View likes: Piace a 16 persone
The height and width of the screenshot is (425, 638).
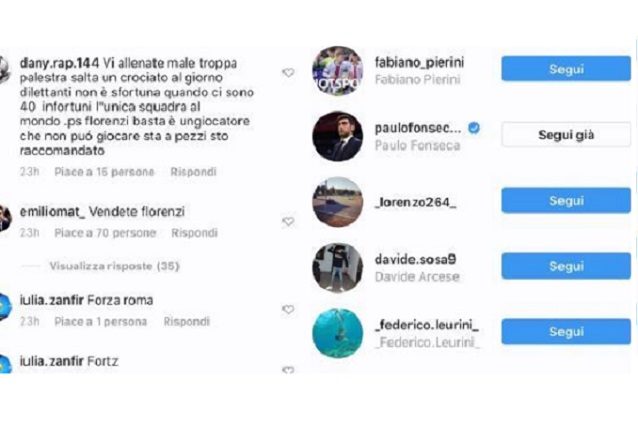[x=104, y=172]
